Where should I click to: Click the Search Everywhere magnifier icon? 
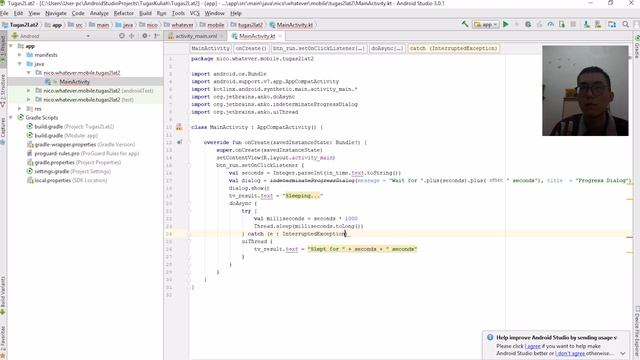[x=626, y=24]
